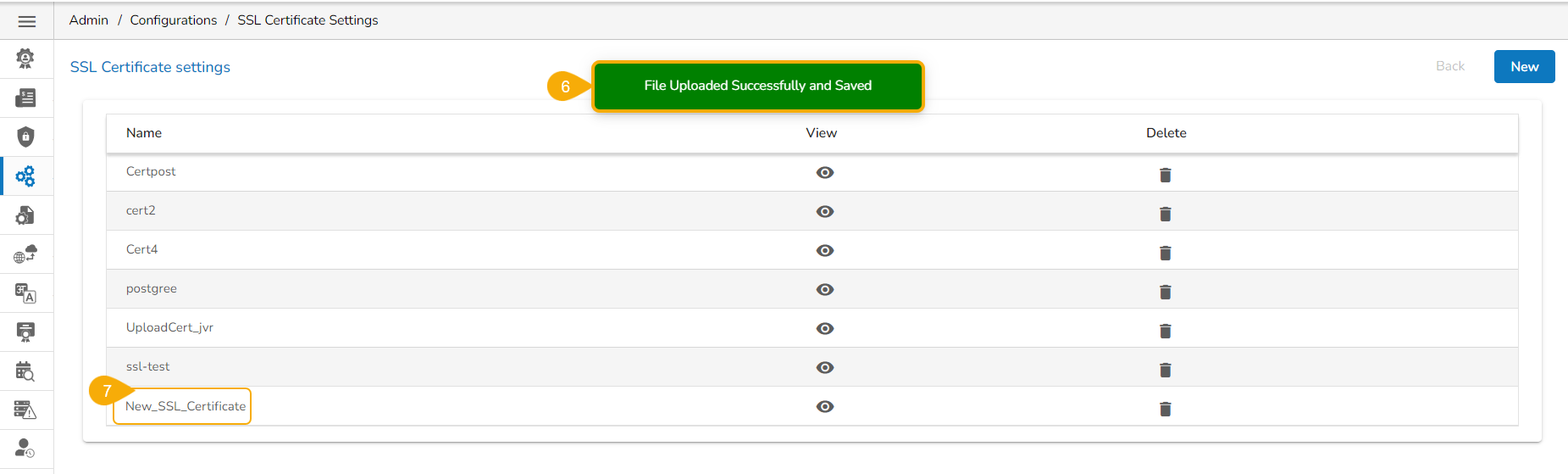The height and width of the screenshot is (474, 1568).
Task: View the Cert4 certificate
Action: click(824, 251)
